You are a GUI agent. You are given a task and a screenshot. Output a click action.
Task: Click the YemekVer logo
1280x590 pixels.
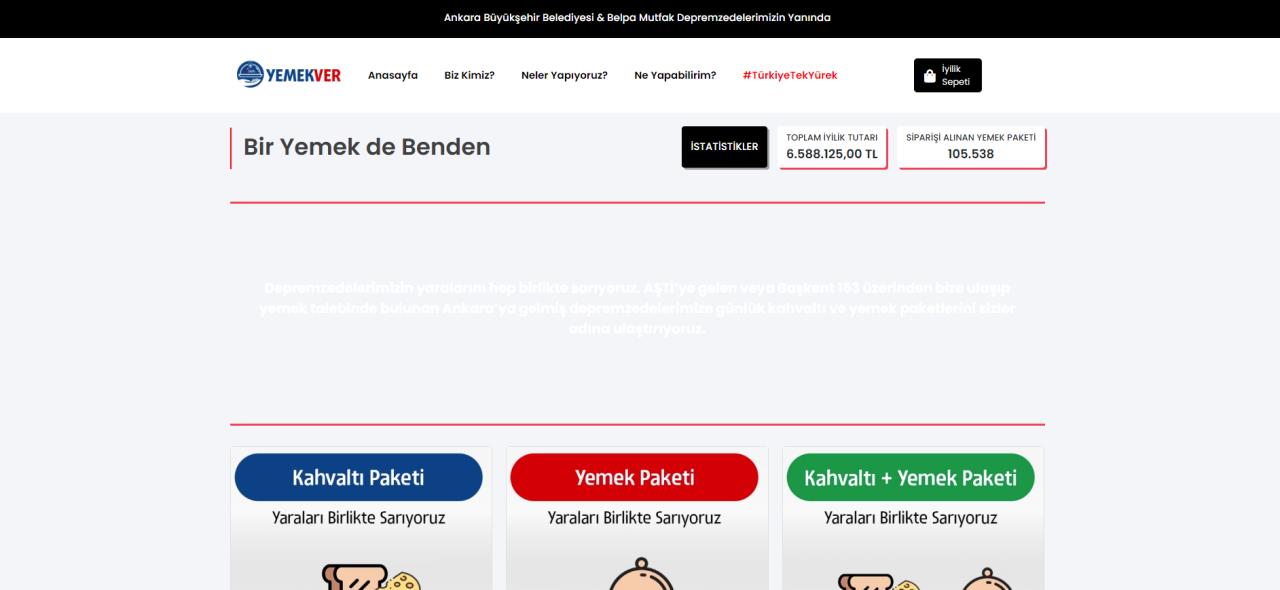pyautogui.click(x=288, y=75)
